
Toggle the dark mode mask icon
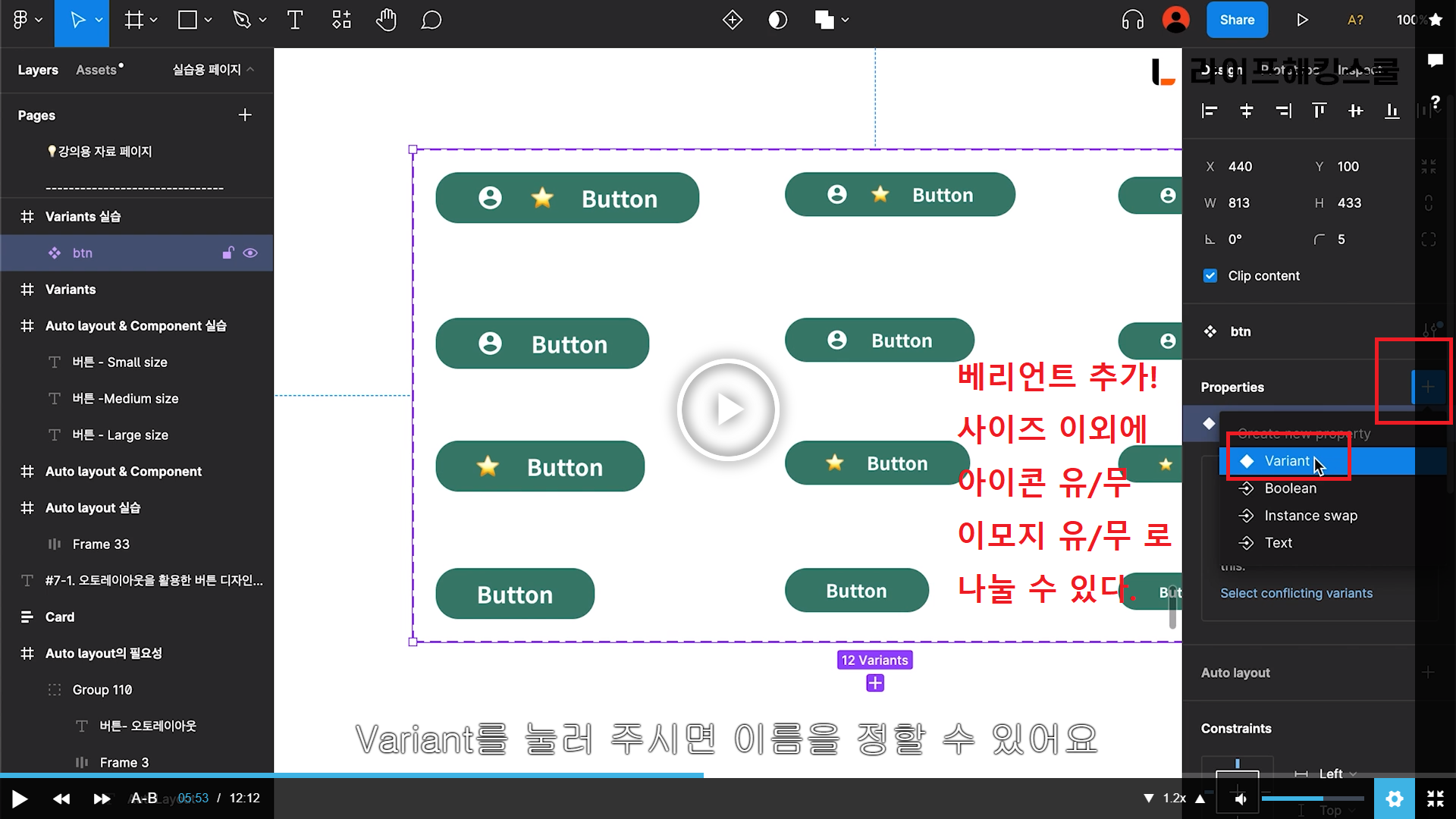click(777, 20)
